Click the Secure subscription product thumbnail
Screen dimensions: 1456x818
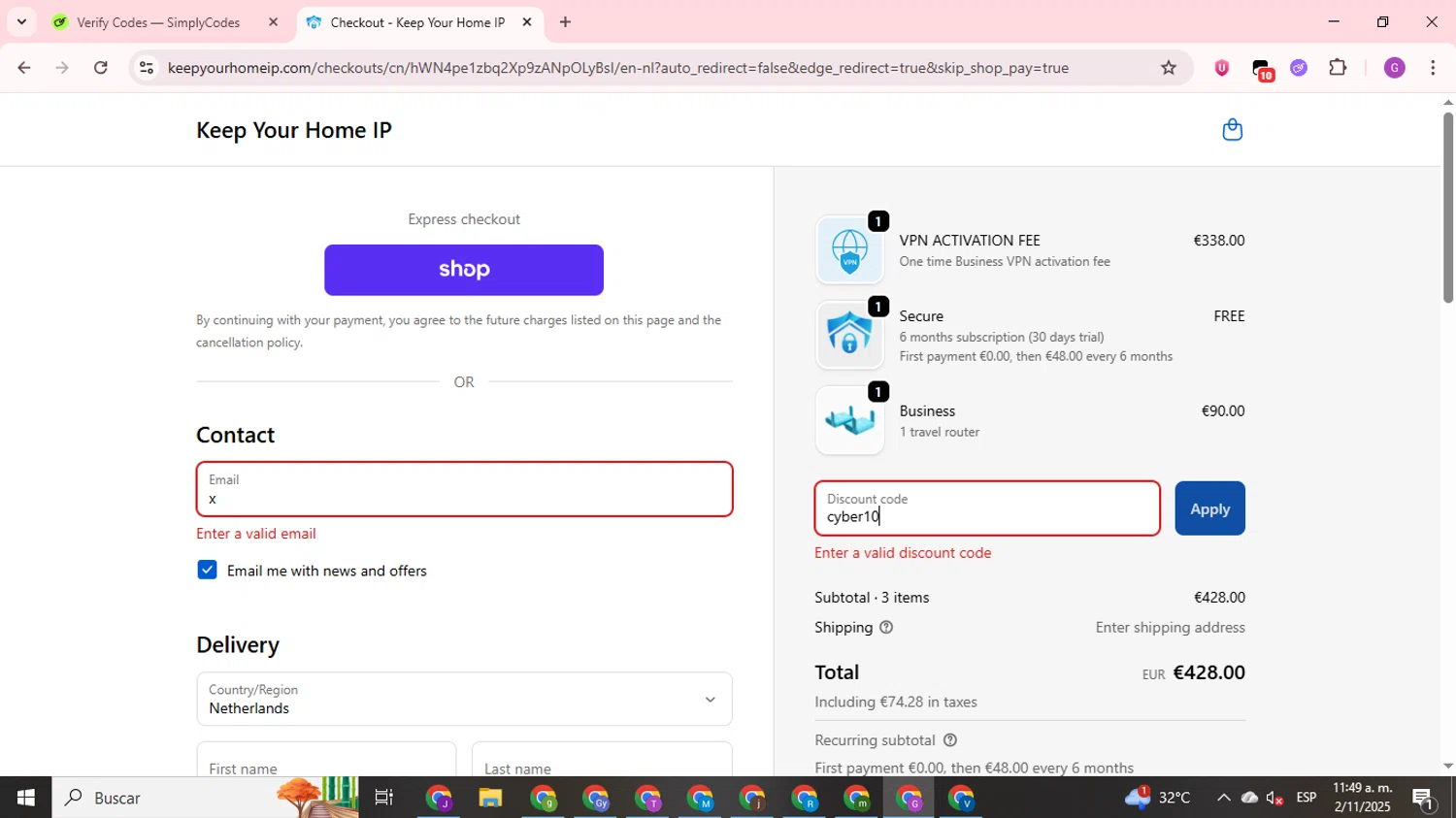pos(849,335)
